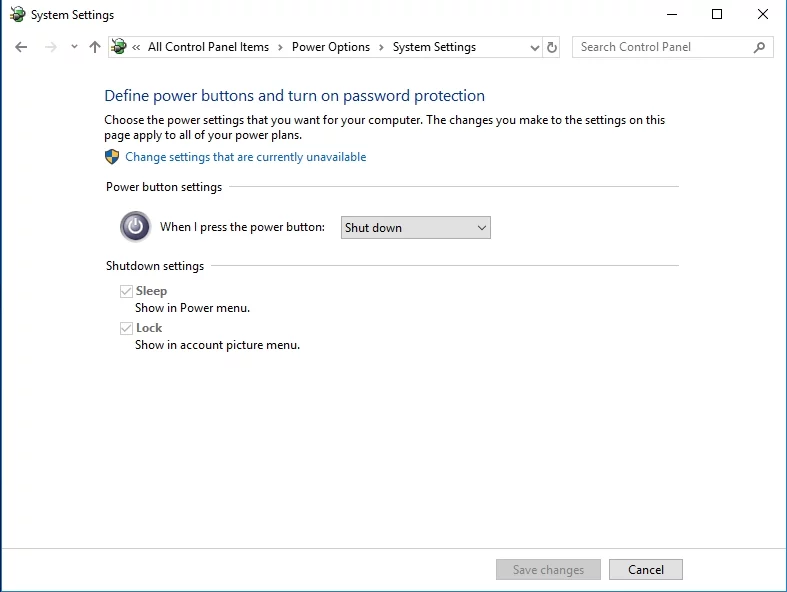Minimize the System Settings window

coord(672,15)
